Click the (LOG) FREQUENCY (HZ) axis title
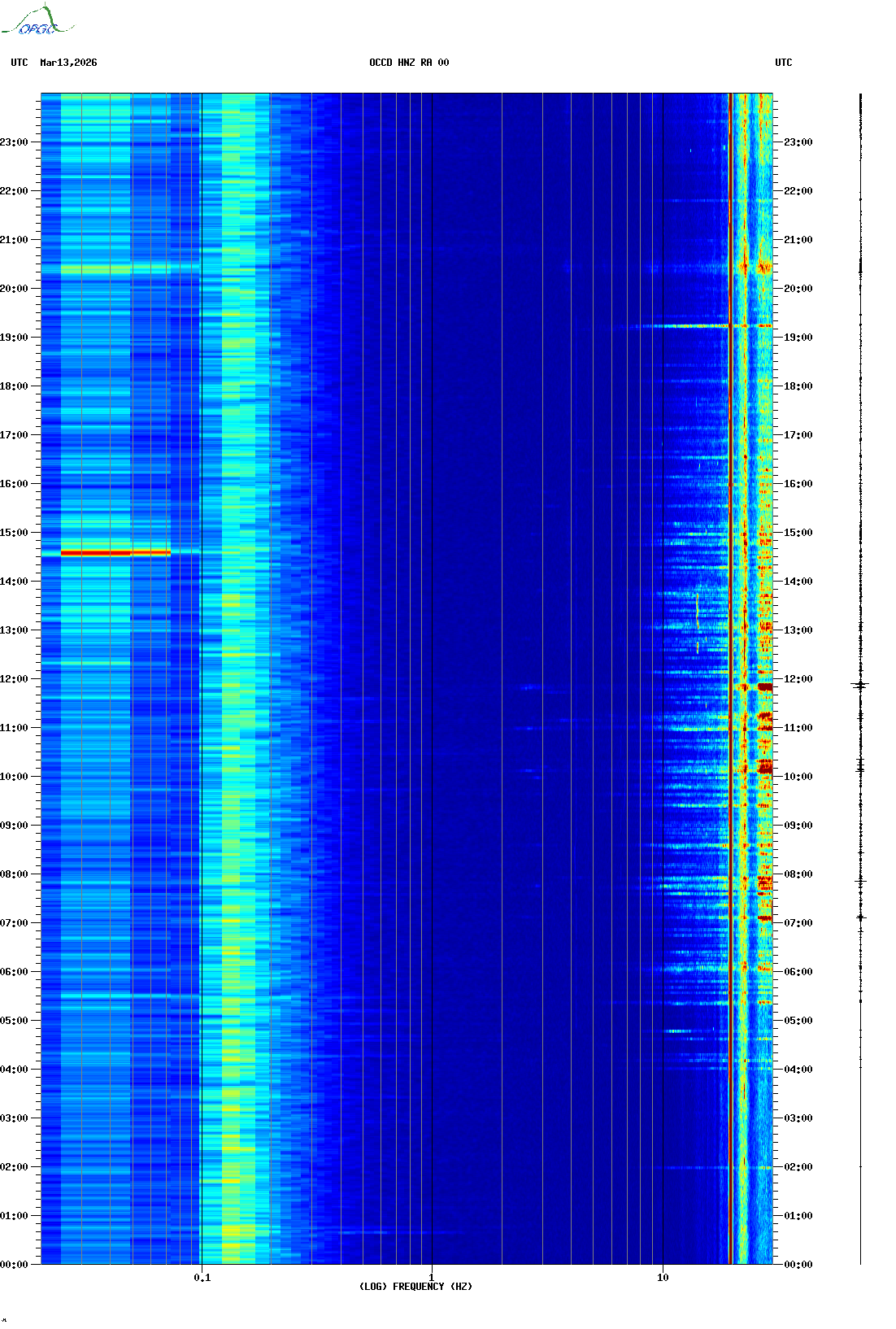Screen dimensions: 896x1329 [x=415, y=1287]
